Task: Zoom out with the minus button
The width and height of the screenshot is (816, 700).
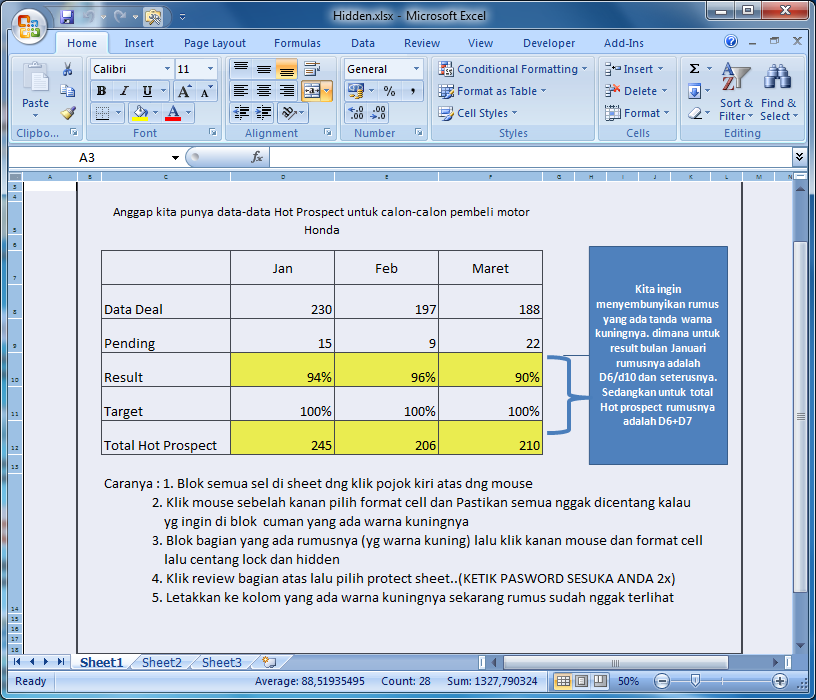Action: [662, 681]
